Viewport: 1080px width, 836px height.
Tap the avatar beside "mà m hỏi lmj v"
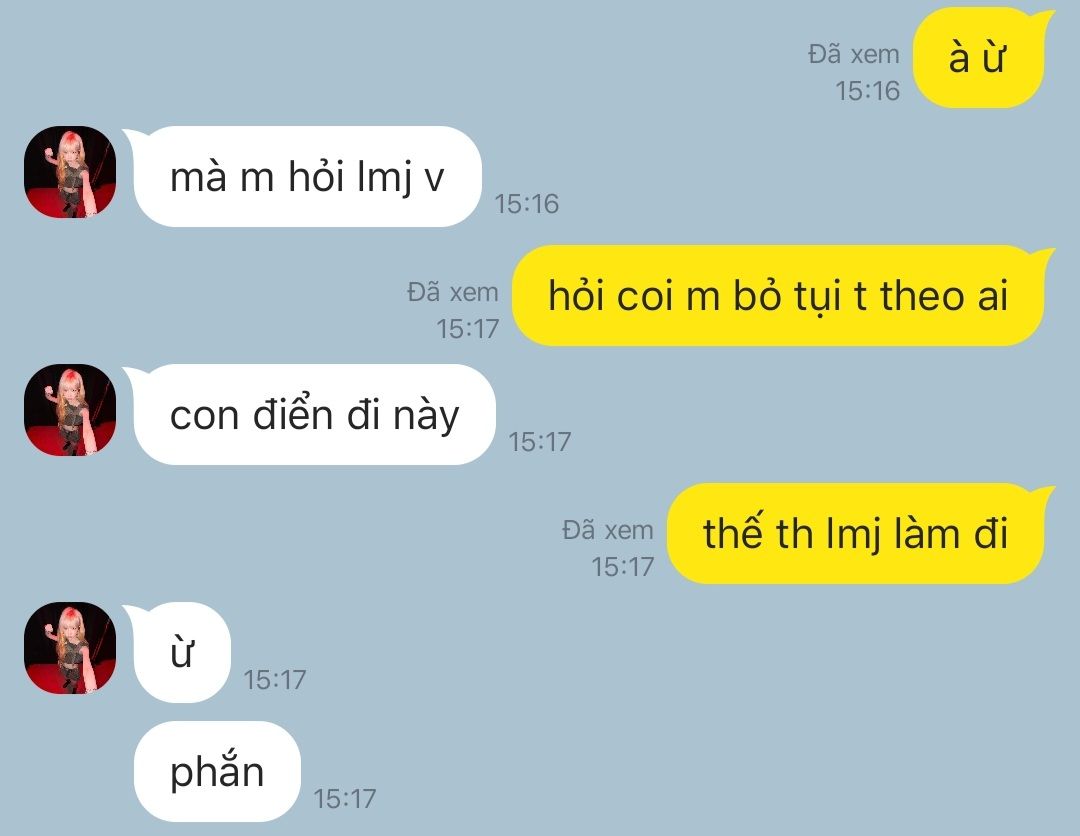pos(70,172)
